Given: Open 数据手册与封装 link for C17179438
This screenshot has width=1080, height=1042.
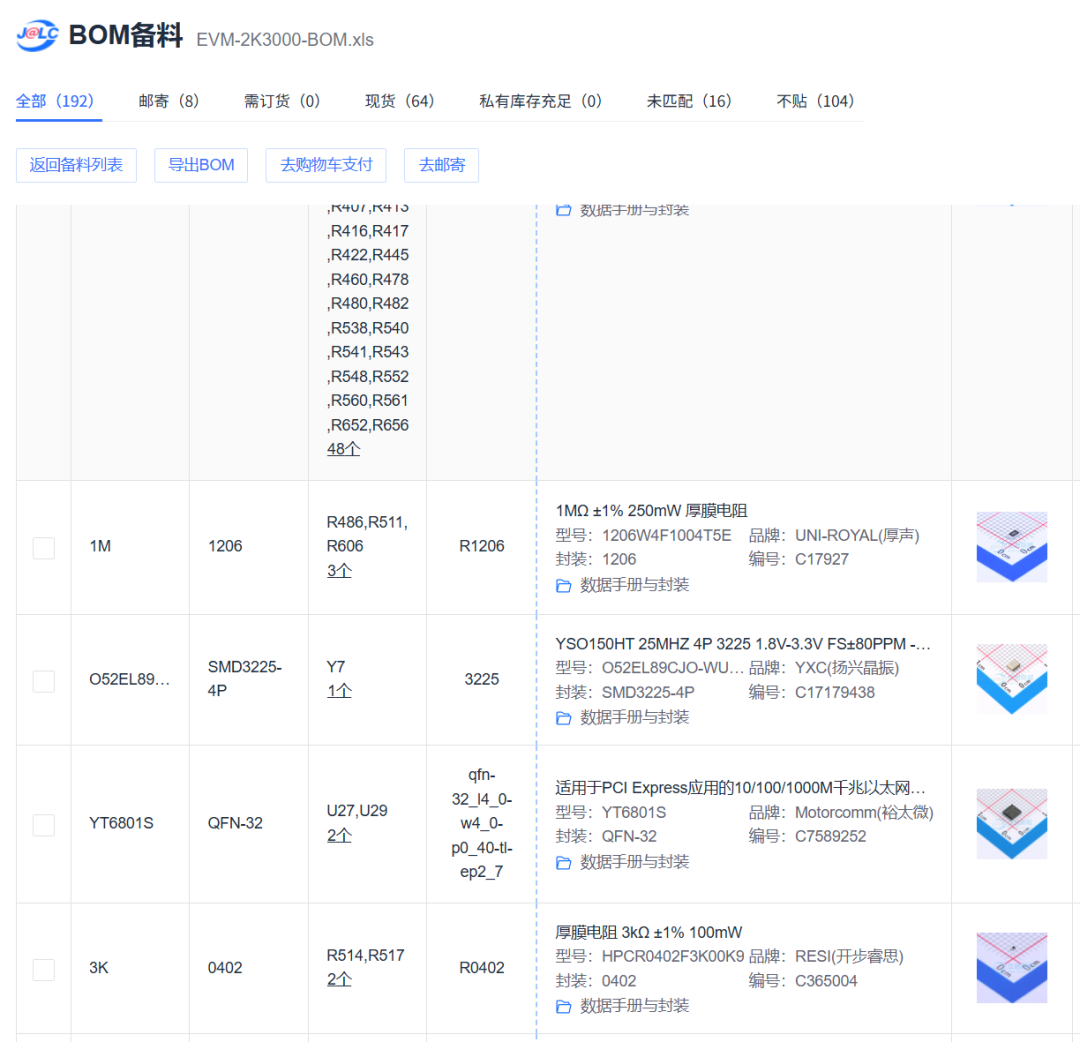Looking at the screenshot, I should 634,718.
